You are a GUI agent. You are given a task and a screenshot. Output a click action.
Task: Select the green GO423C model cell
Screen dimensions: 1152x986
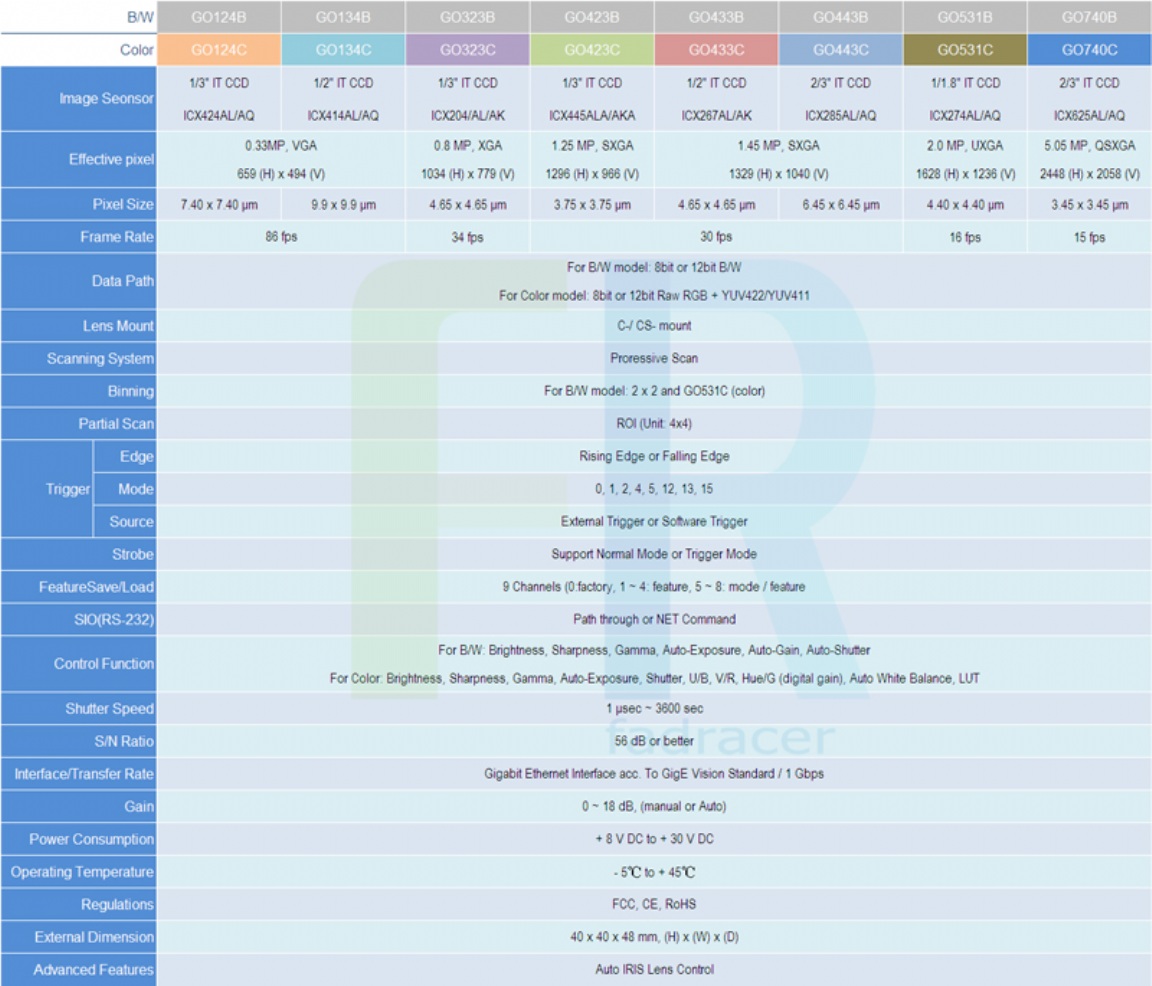(592, 49)
